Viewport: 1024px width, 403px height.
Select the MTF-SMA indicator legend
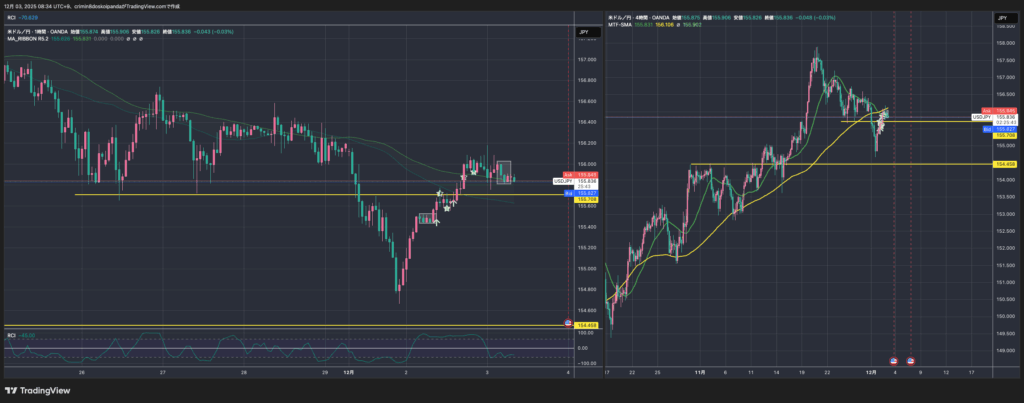coord(622,26)
